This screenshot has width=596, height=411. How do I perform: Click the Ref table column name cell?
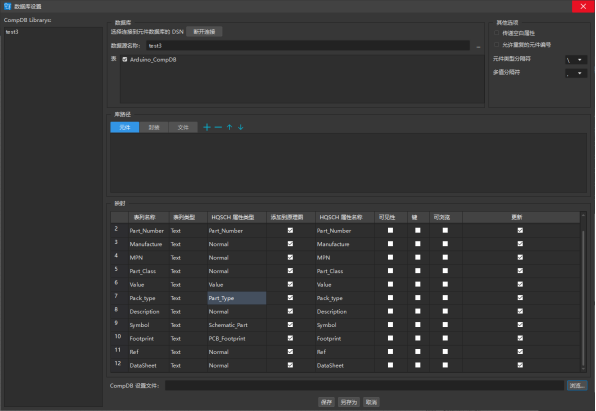pyautogui.click(x=149, y=352)
